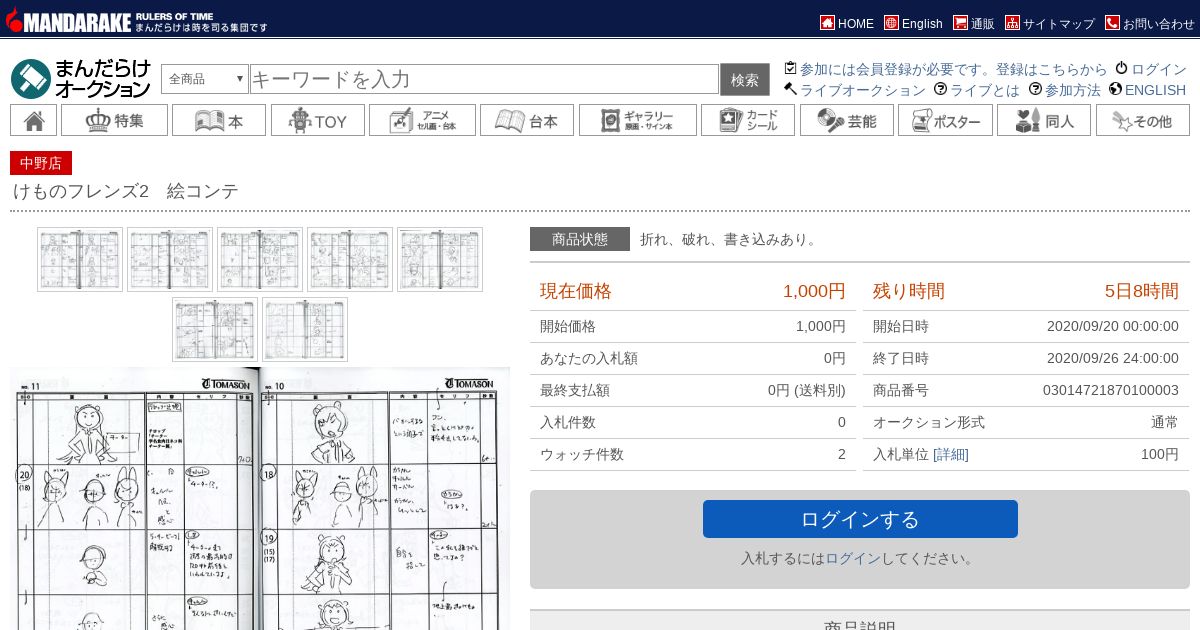This screenshot has height=630, width=1200.
Task: Click the item number 03014721870100003
Action: point(1111,390)
